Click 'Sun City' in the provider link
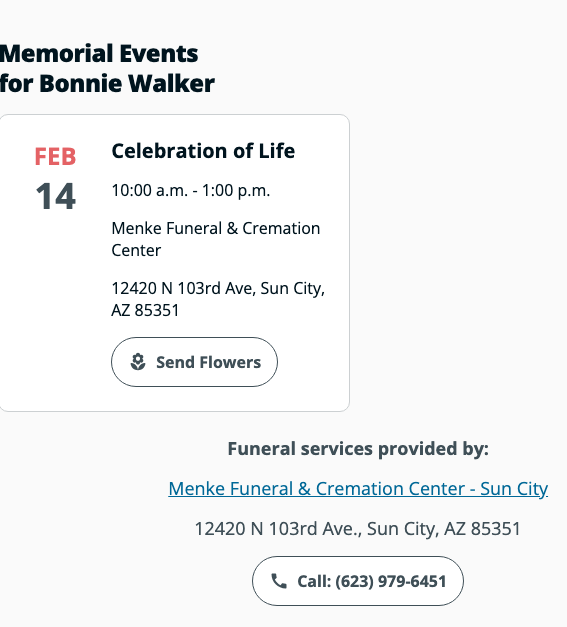Screen dimensions: 567x627 [x=514, y=489]
